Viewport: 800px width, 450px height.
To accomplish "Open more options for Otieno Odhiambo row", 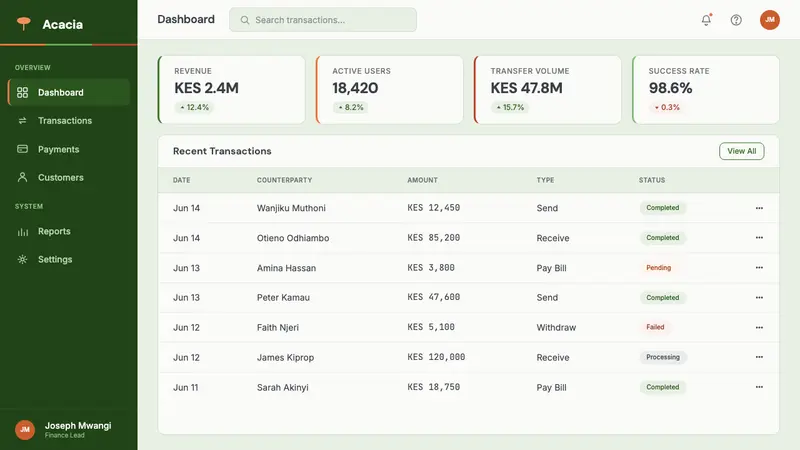I will pyautogui.click(x=759, y=238).
